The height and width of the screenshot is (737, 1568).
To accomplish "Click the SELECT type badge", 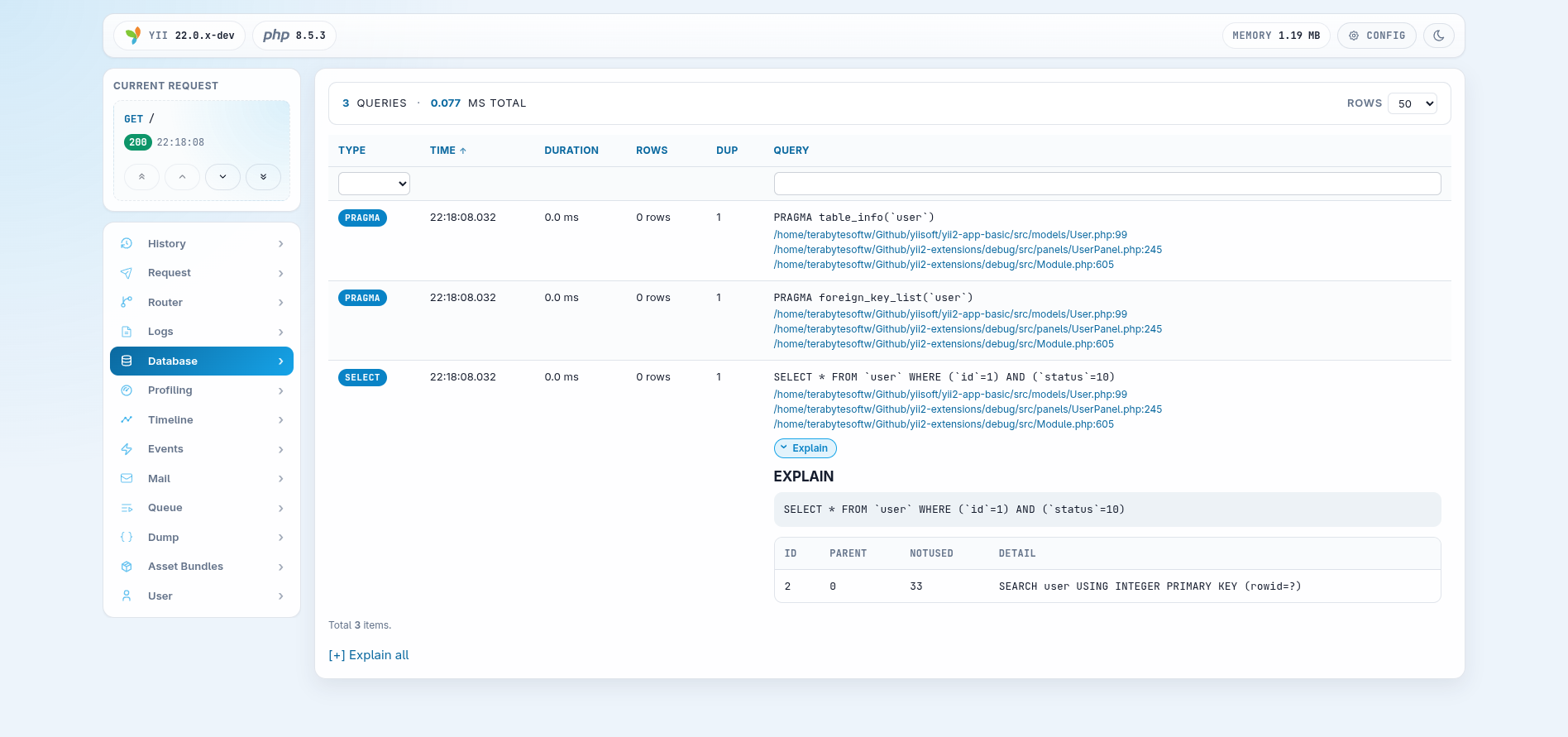I will click(x=362, y=378).
